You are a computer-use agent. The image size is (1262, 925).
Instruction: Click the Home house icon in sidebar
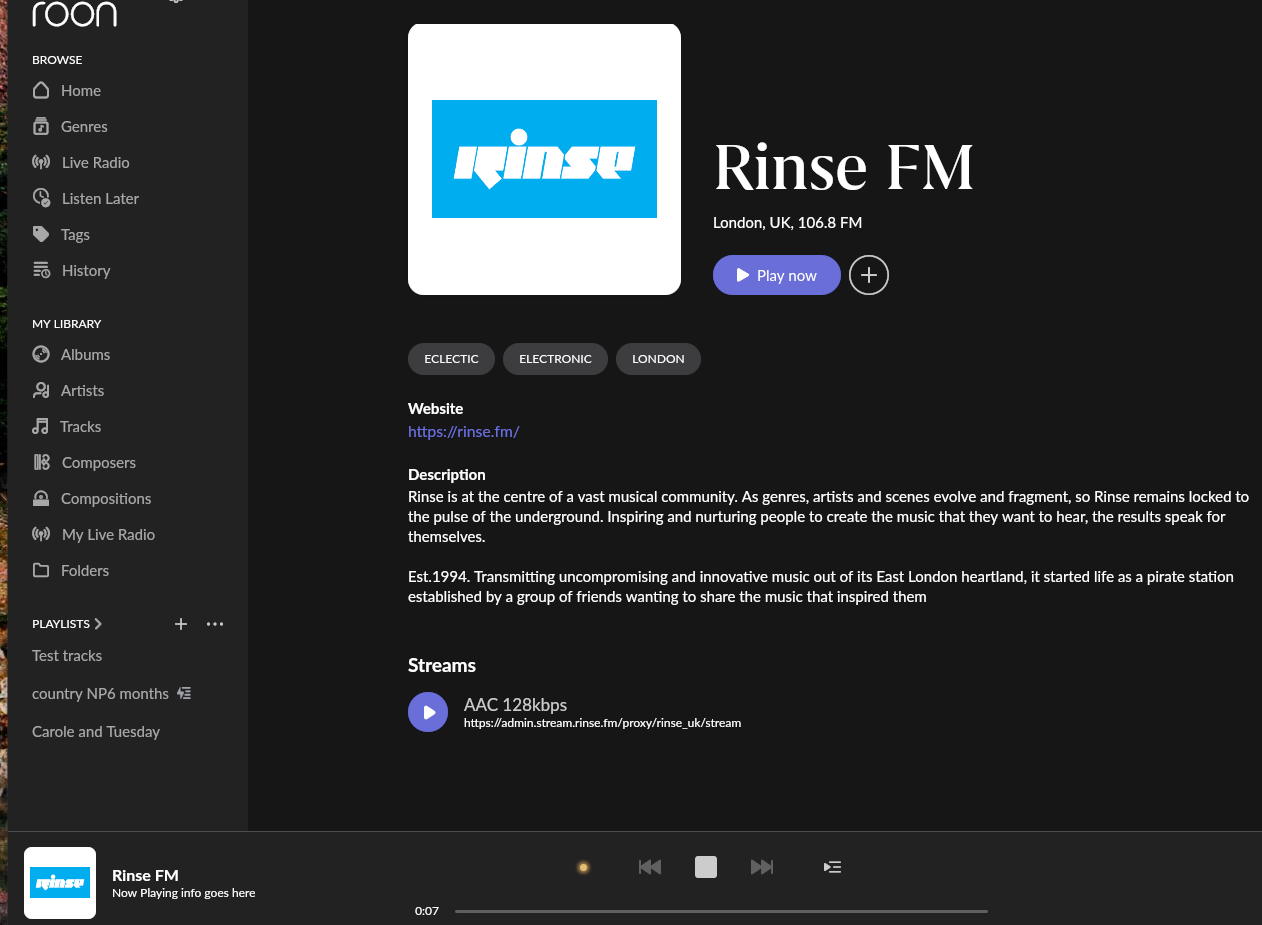pyautogui.click(x=41, y=90)
